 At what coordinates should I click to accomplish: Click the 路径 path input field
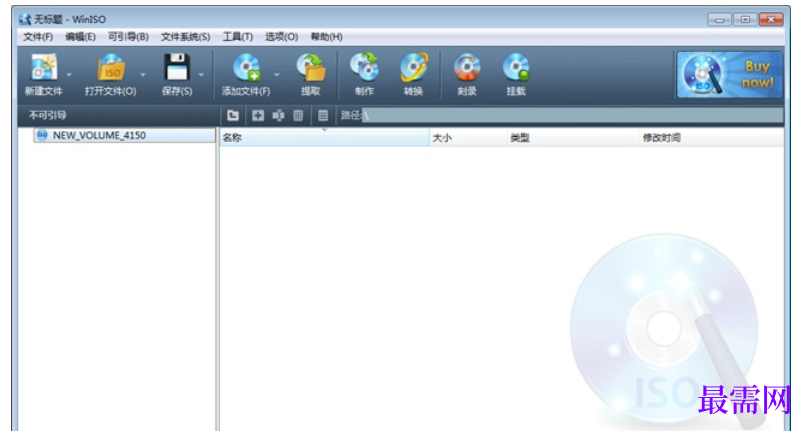[572, 115]
